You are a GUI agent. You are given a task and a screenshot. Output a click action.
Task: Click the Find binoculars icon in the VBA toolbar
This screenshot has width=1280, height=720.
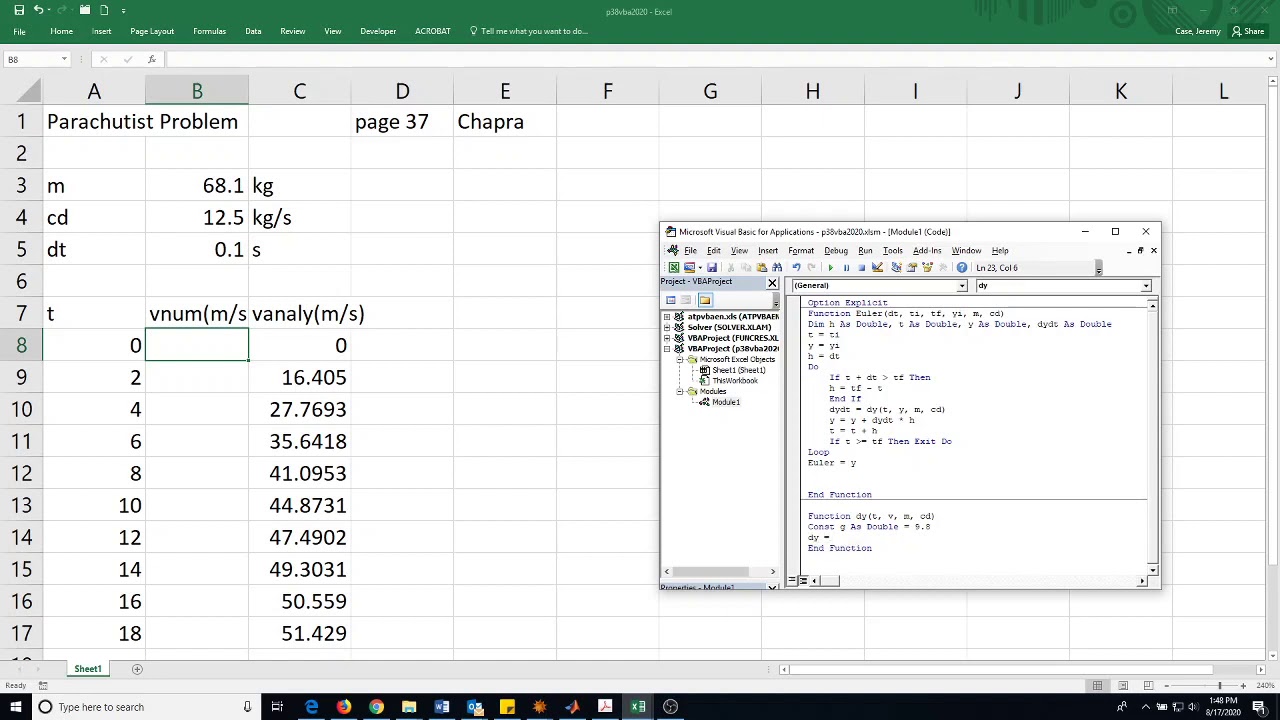[777, 268]
